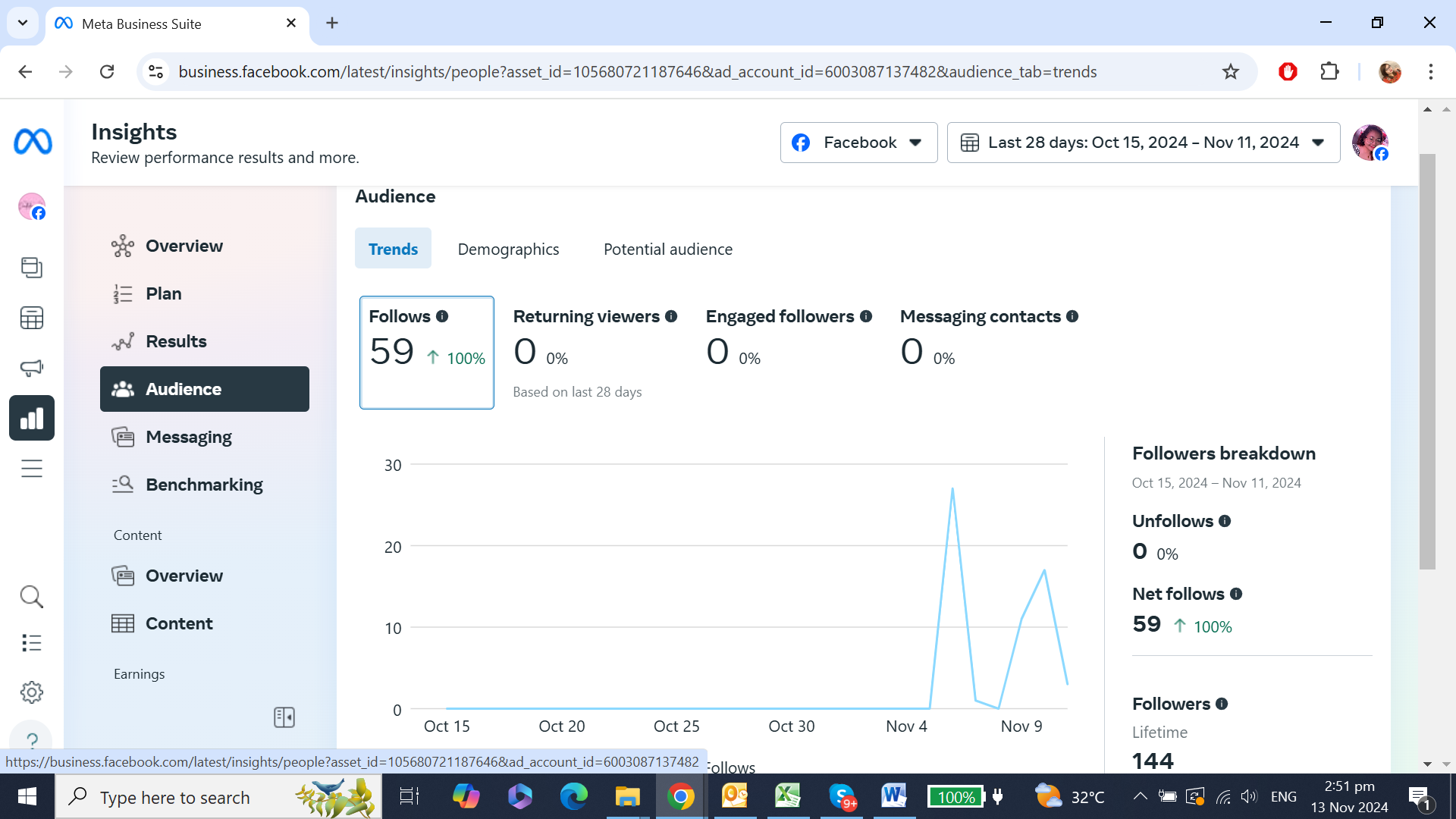This screenshot has width=1456, height=819.
Task: Click the page vertical scrollbar thumb
Action: click(1427, 361)
